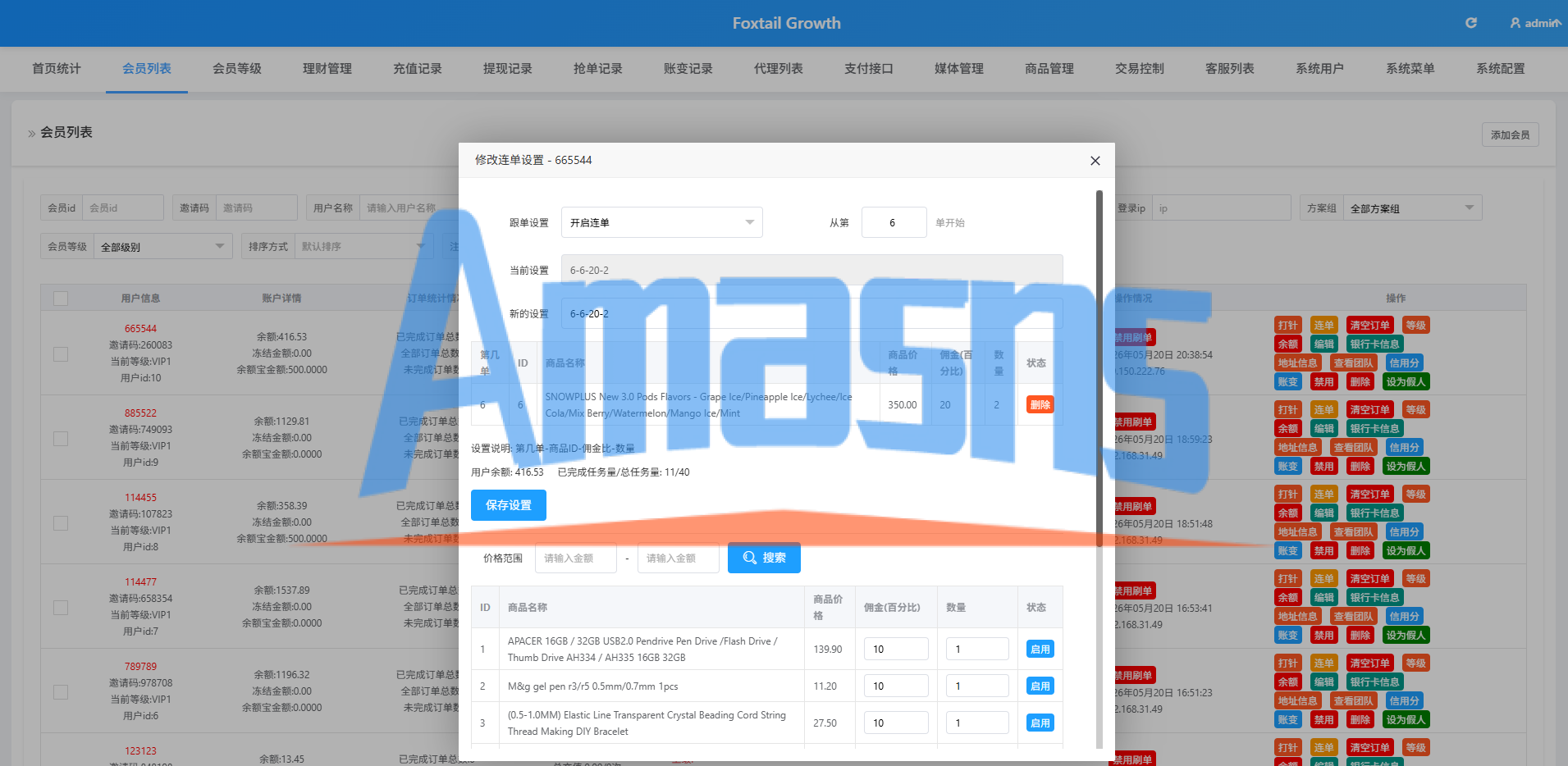Close the 修改连单设置 dialog
Screen dimensions: 1568x766
click(1095, 161)
